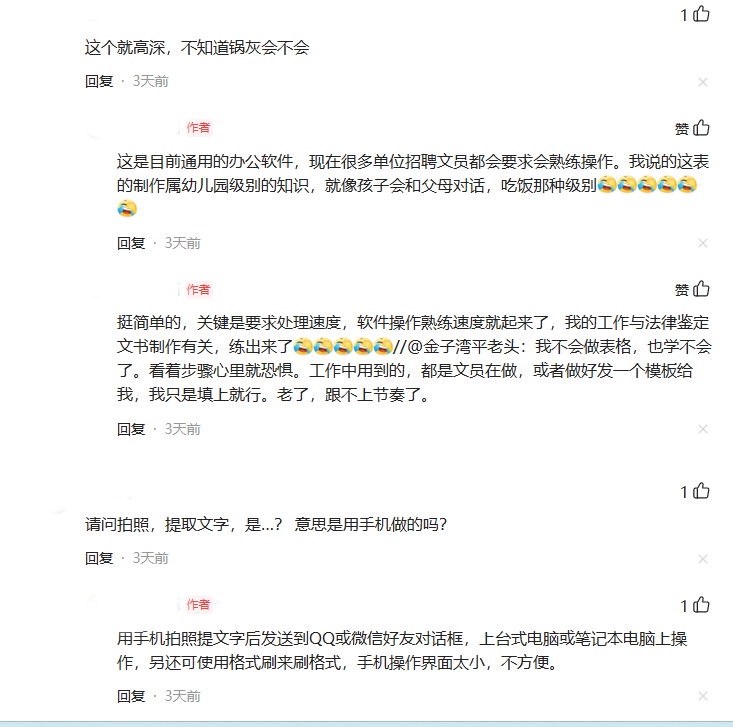The image size is (733, 727).
Task: Reply to author's 挺简单的 comment
Action: (x=131, y=429)
